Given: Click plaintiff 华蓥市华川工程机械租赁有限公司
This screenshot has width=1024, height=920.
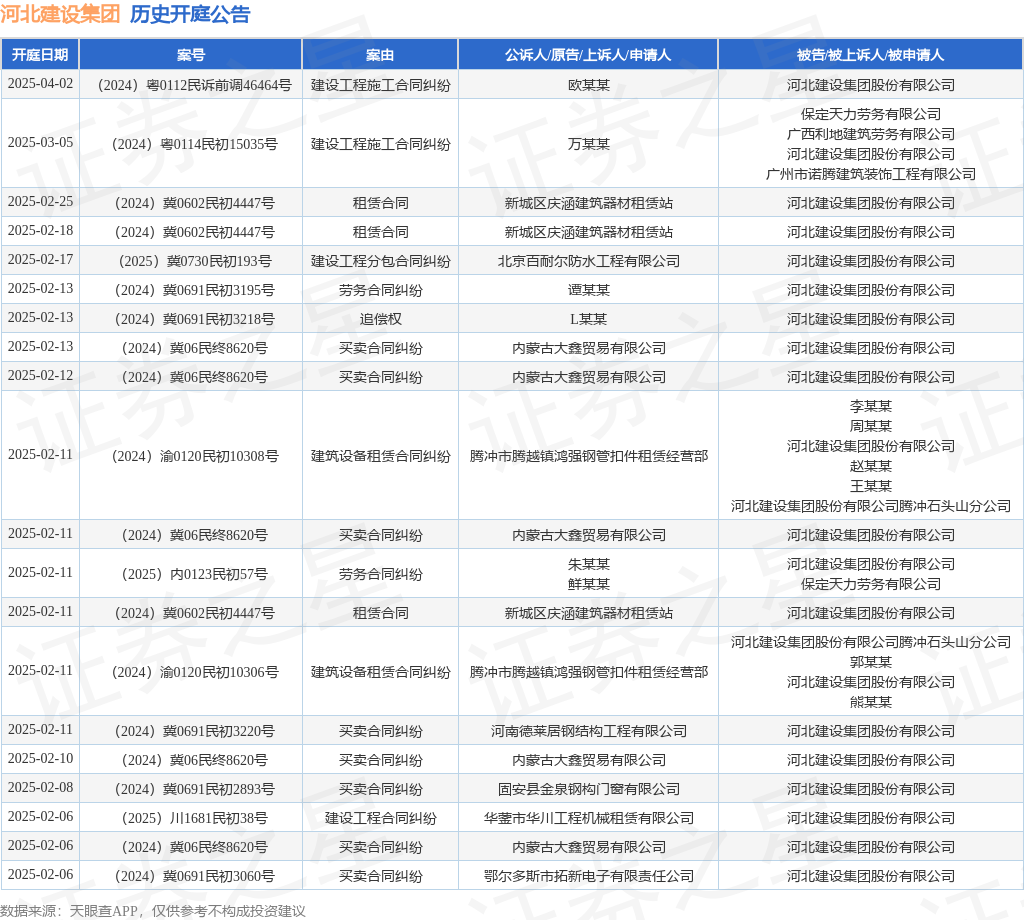Looking at the screenshot, I should pyautogui.click(x=588, y=818).
